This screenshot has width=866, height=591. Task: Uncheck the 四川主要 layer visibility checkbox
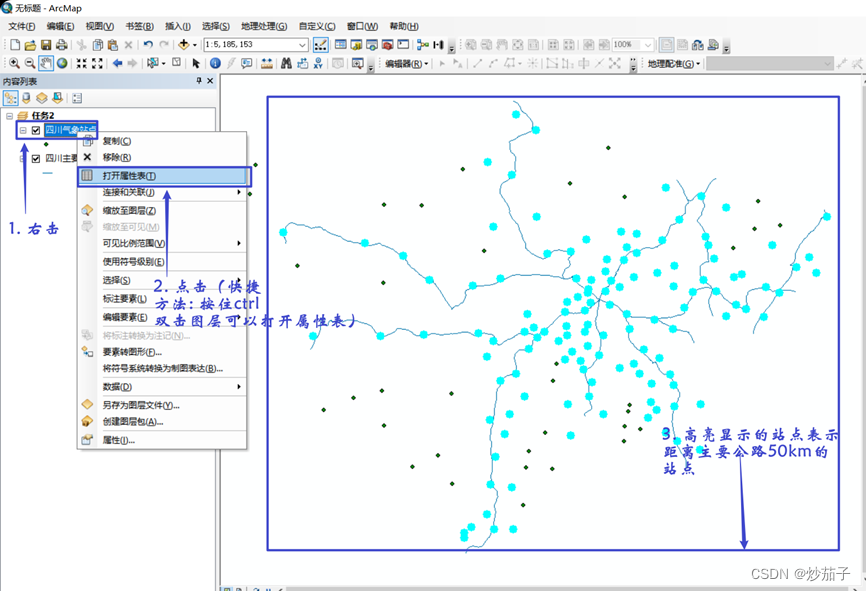pos(36,159)
